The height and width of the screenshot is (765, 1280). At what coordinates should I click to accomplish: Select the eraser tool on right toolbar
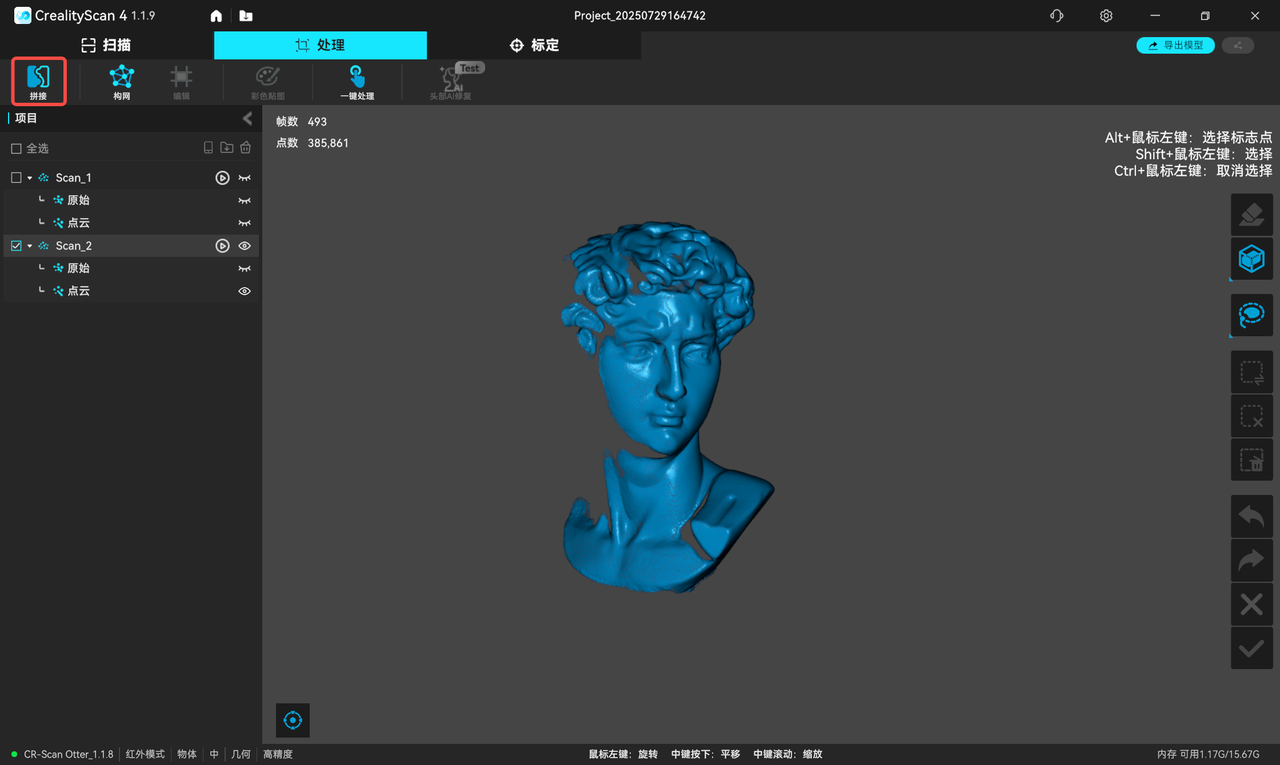[x=1251, y=215]
